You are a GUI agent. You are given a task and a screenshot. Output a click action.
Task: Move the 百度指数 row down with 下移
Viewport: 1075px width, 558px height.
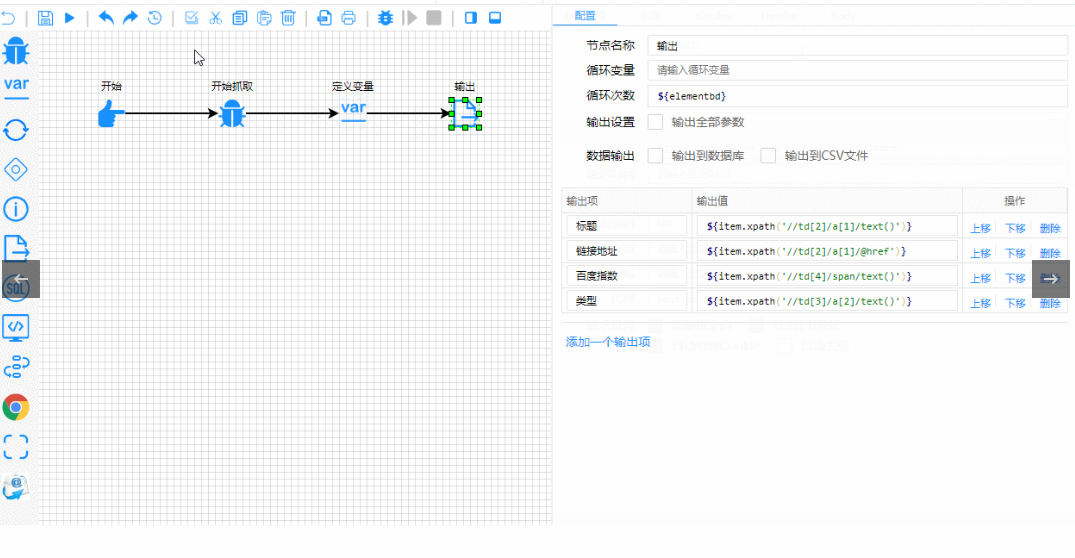(x=1015, y=278)
